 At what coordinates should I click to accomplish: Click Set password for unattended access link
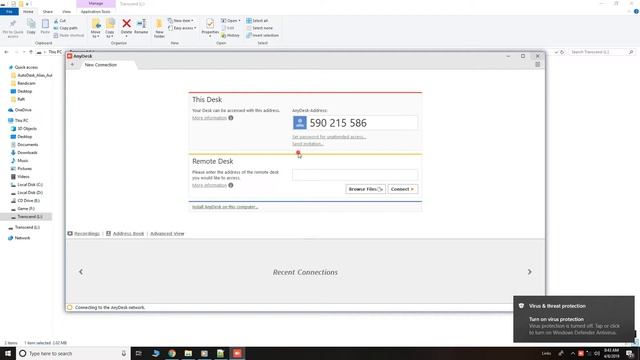pyautogui.click(x=329, y=137)
